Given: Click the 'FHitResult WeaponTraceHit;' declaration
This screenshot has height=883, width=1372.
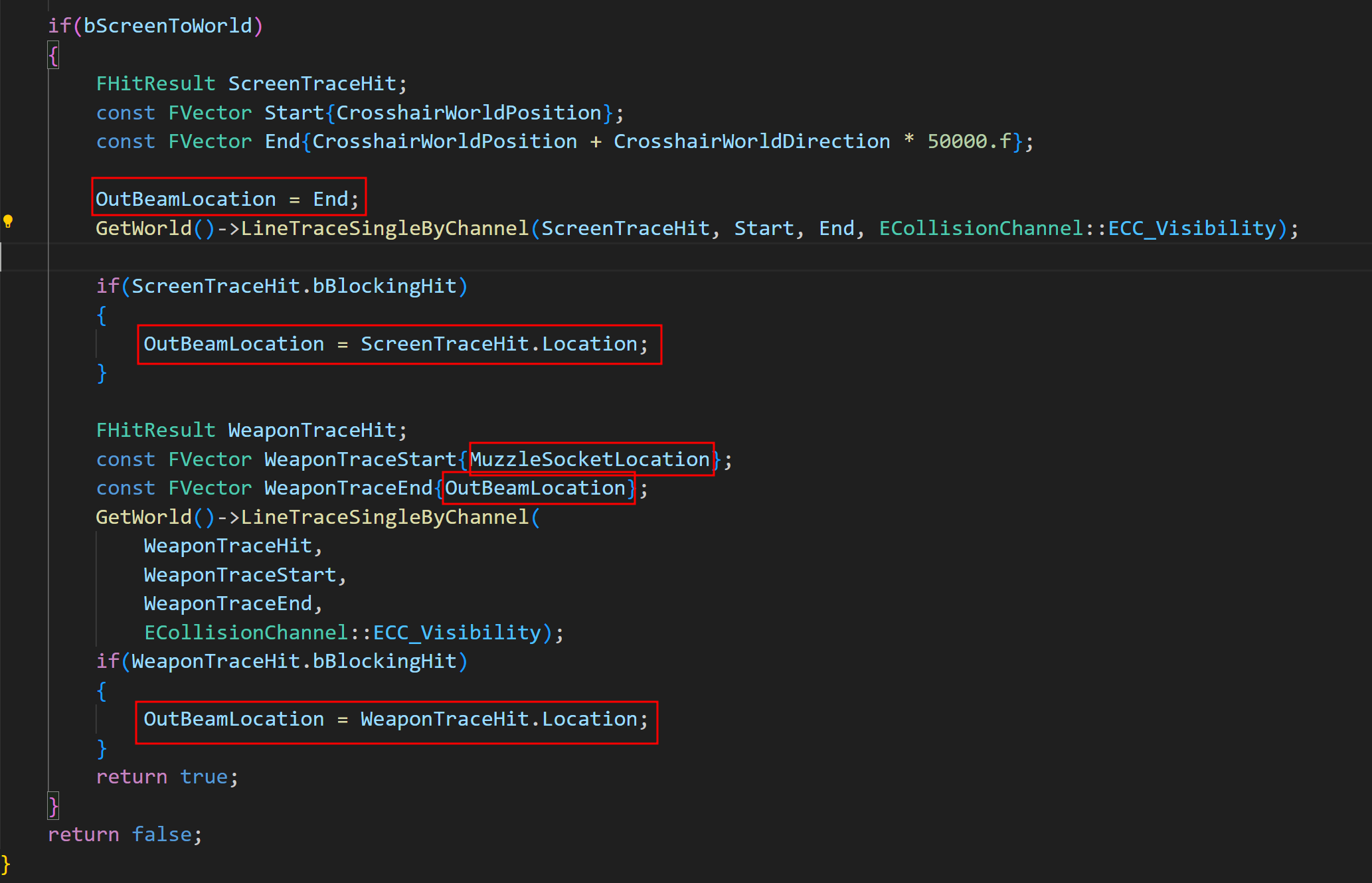Looking at the screenshot, I should [251, 430].
